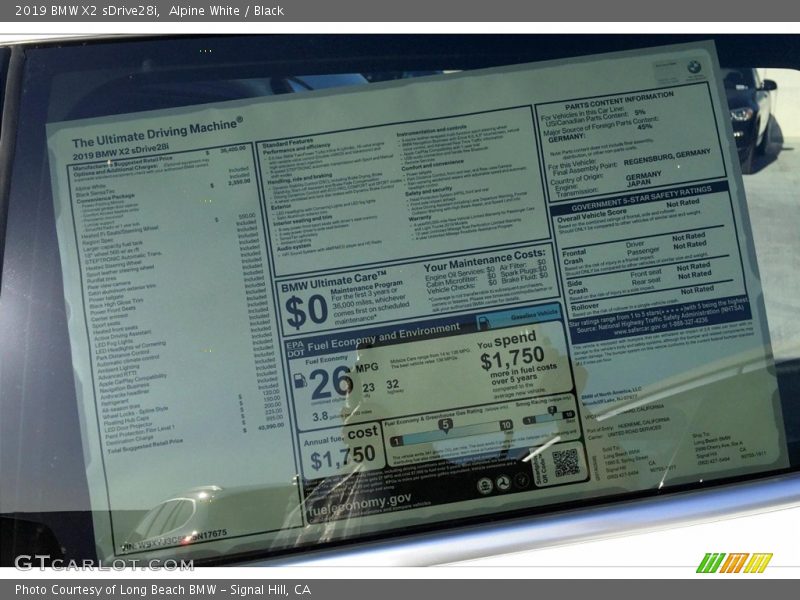Image resolution: width=800 pixels, height=600 pixels.
Task: Open the fueleconomy.gov link
Action: point(359,498)
